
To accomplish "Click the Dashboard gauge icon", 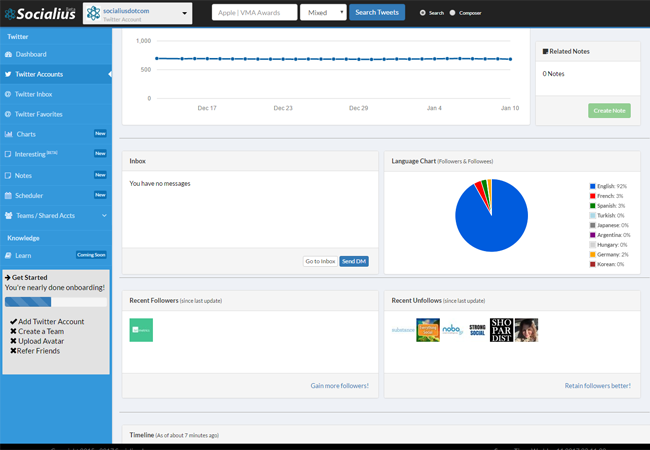I will click(x=8, y=54).
